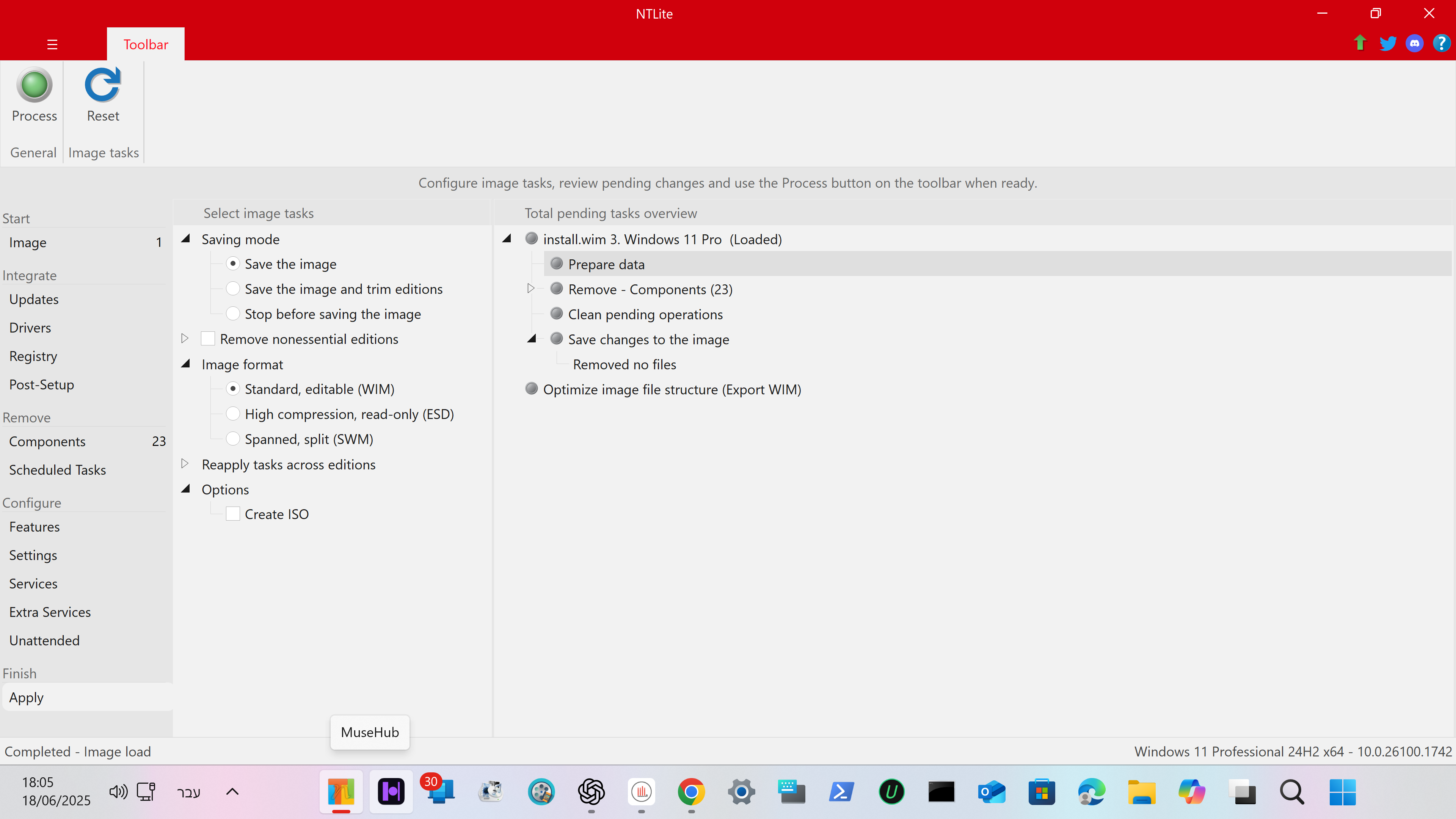Viewport: 1456px width, 819px height.
Task: Open the Twitter bird link icon
Action: (1388, 43)
